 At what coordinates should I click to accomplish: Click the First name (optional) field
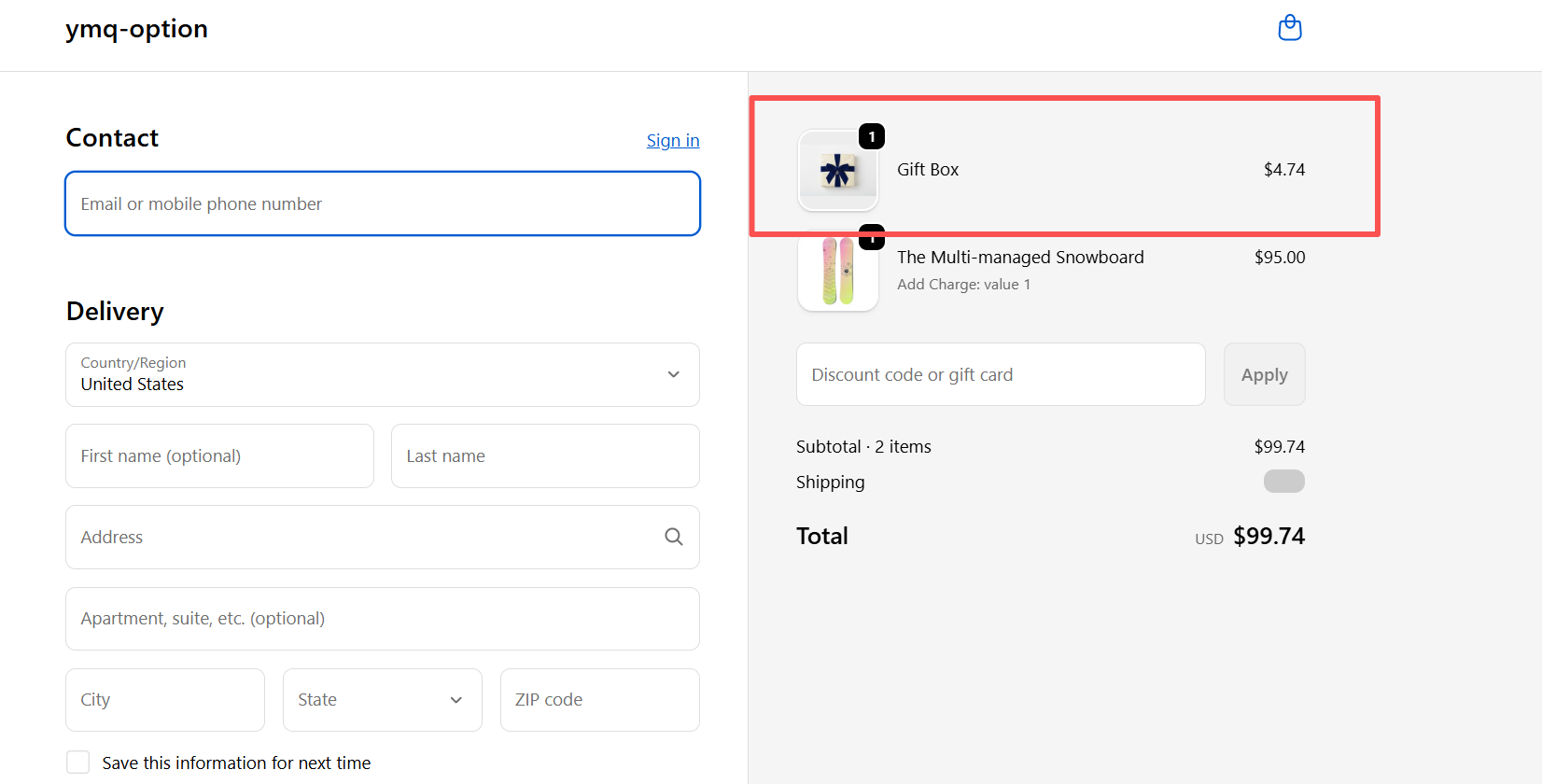click(x=219, y=456)
